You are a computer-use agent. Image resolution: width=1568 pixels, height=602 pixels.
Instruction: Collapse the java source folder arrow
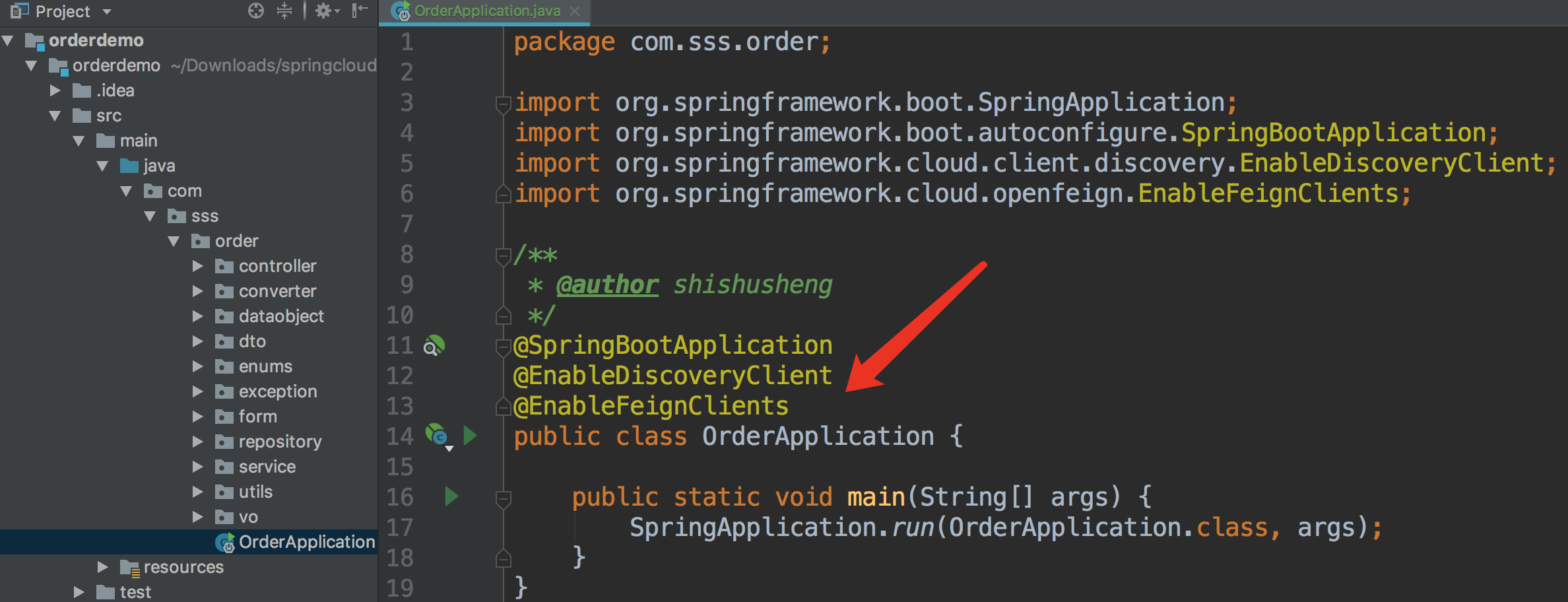click(104, 166)
